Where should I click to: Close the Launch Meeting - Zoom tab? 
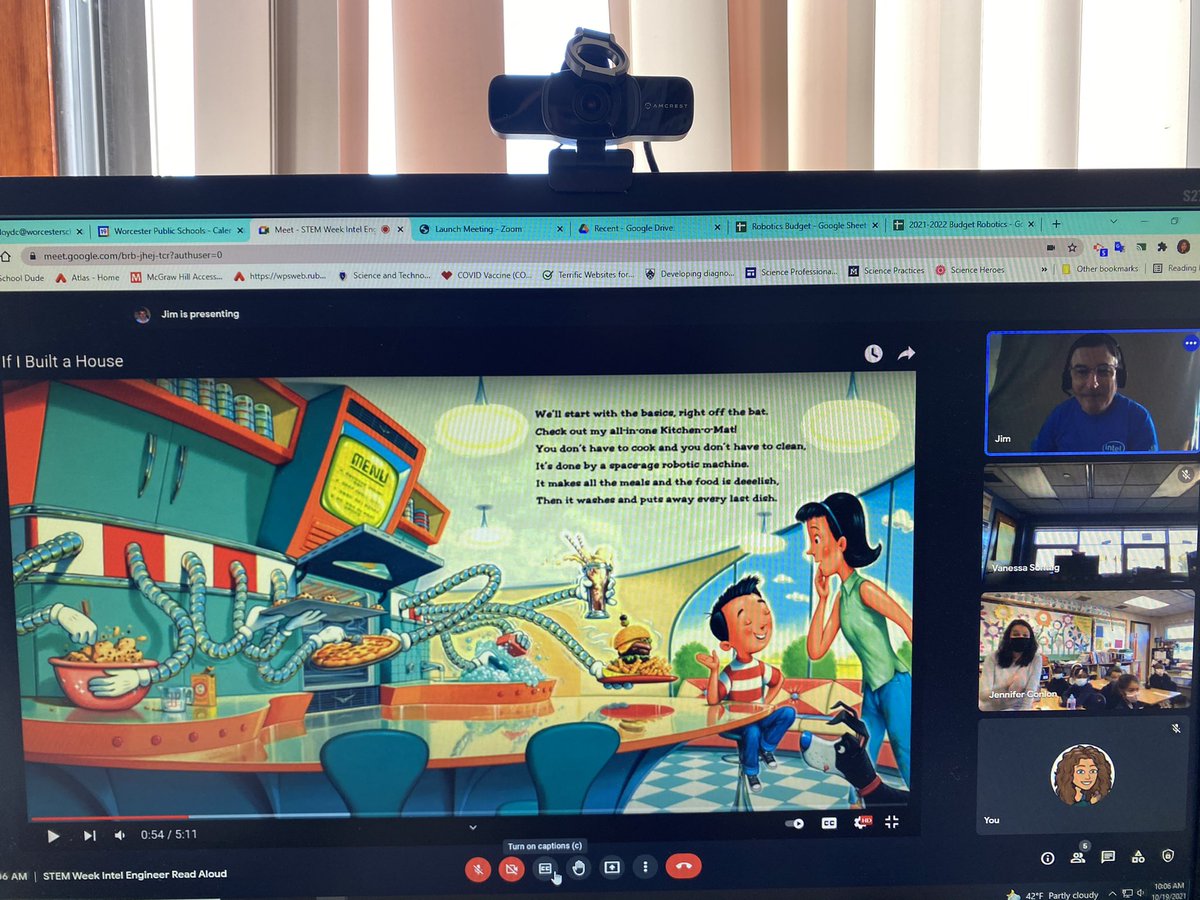point(559,229)
